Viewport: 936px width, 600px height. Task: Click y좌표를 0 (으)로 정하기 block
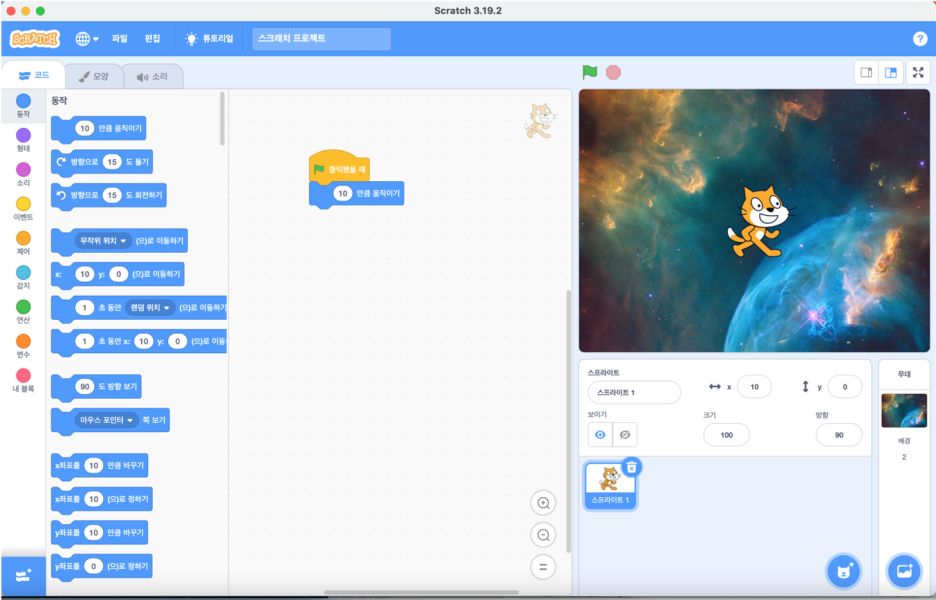point(102,565)
